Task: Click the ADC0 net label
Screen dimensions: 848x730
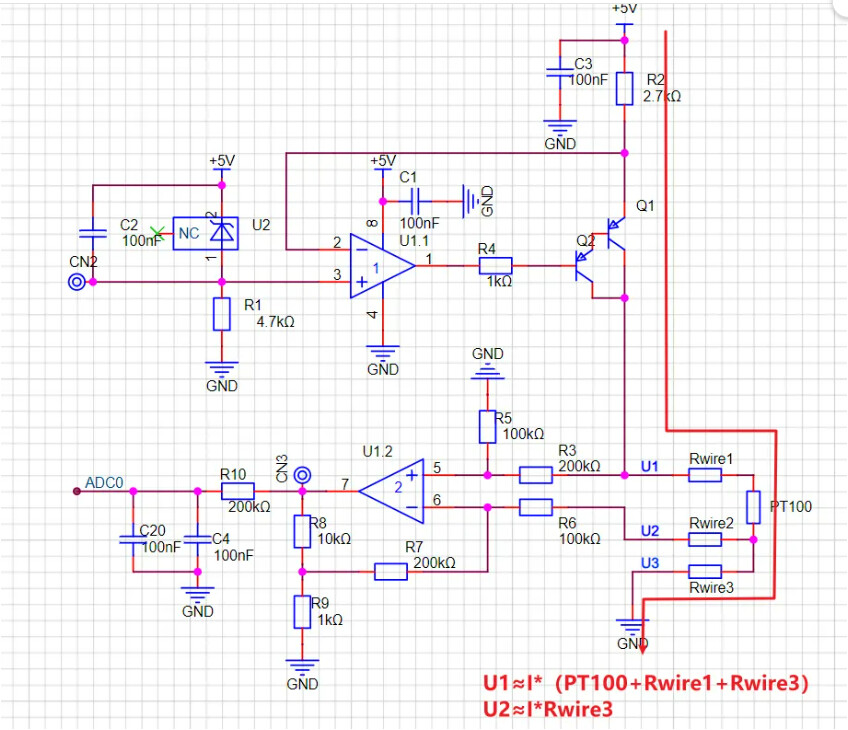Action: click(104, 482)
